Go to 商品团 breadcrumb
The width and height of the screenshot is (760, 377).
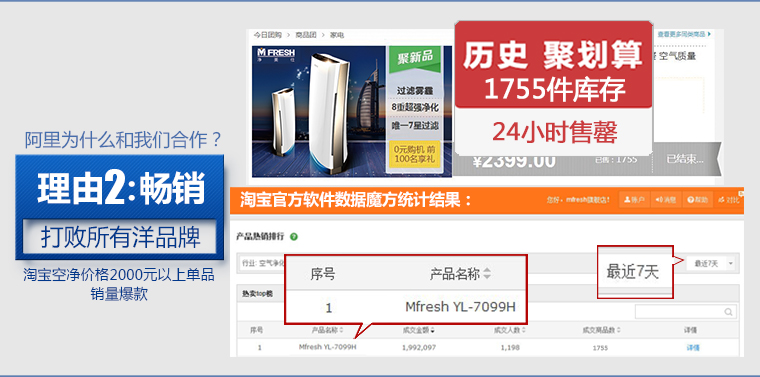click(306, 35)
